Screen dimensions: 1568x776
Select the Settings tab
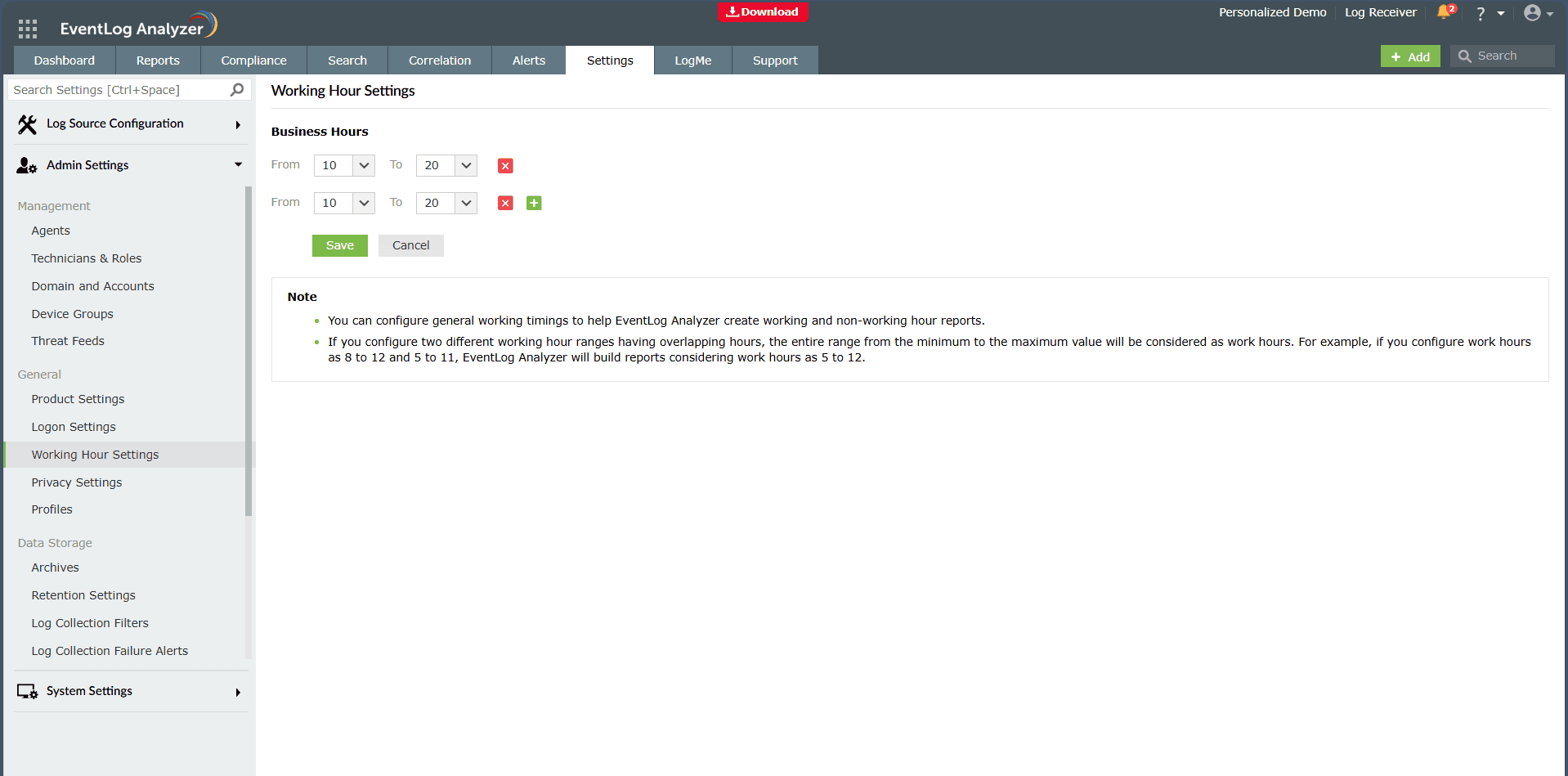(x=610, y=61)
